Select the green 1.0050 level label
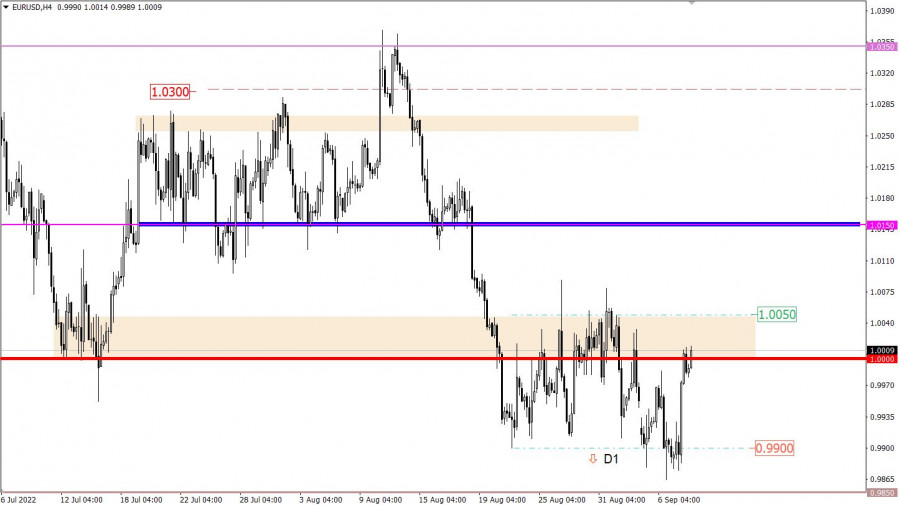 tap(777, 314)
